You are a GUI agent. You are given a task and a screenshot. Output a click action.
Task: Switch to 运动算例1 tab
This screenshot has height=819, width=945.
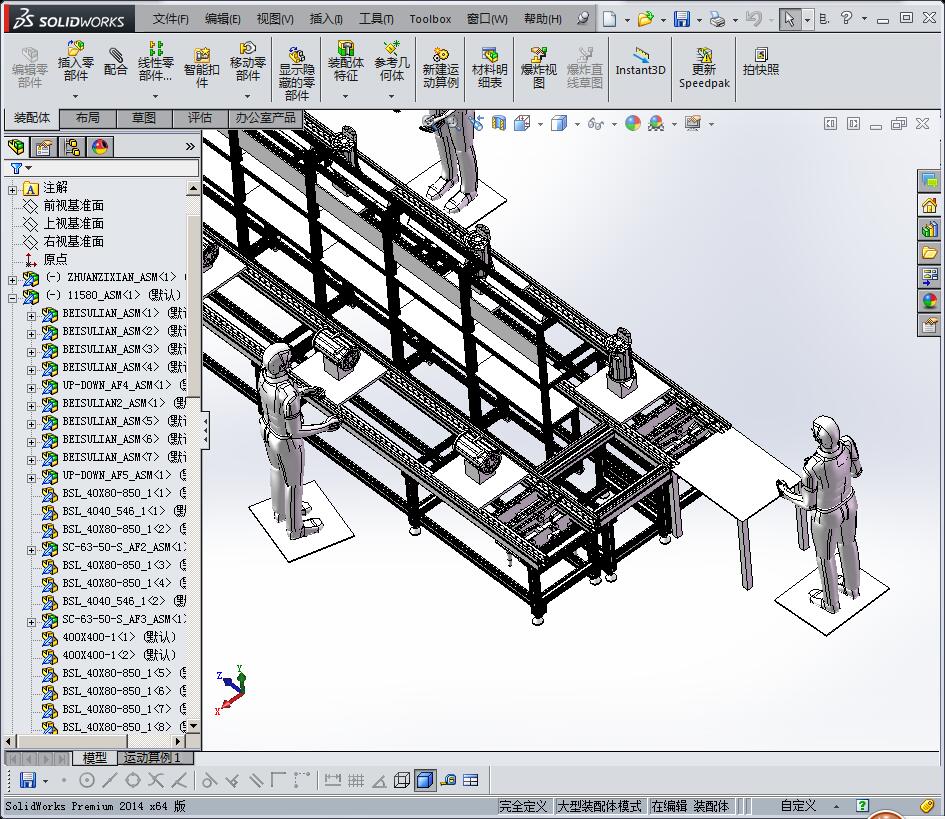pos(152,758)
